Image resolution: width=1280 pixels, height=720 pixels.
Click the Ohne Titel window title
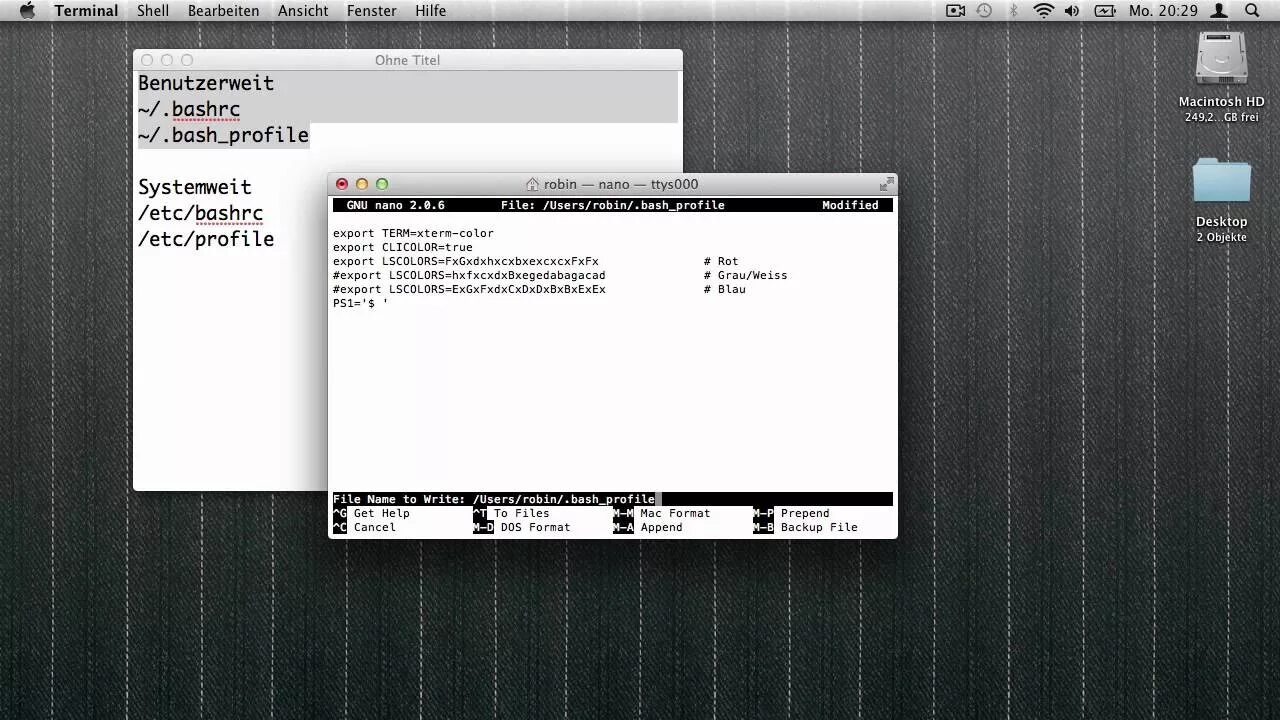[x=407, y=60]
